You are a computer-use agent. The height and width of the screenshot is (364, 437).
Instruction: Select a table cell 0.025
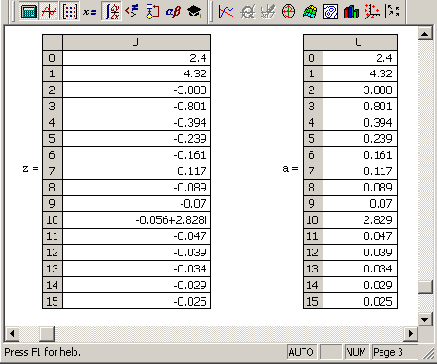(x=360, y=301)
